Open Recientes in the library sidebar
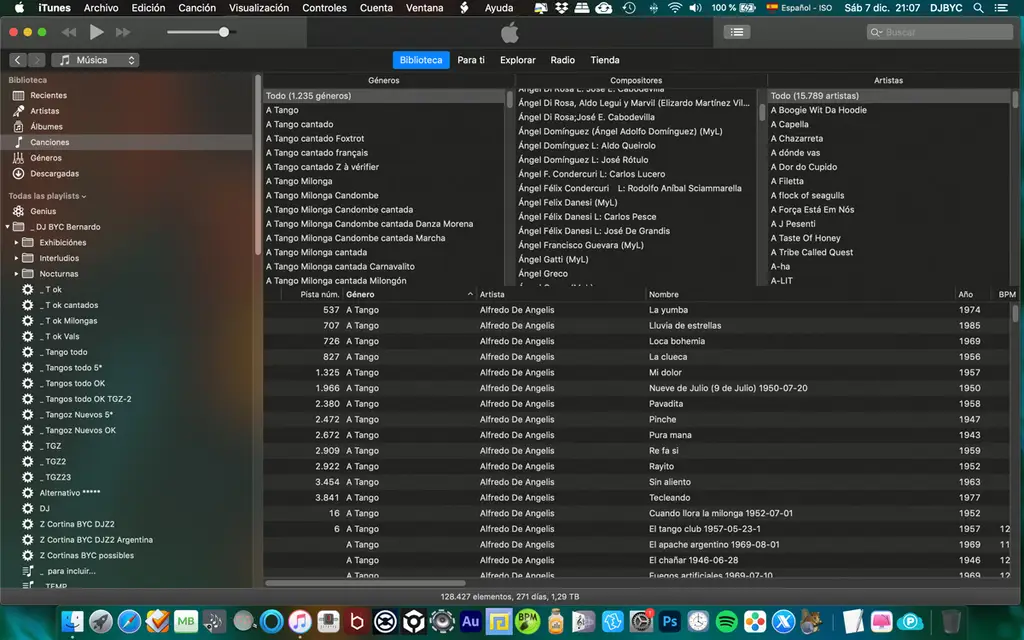Viewport: 1024px width, 640px height. coord(48,95)
